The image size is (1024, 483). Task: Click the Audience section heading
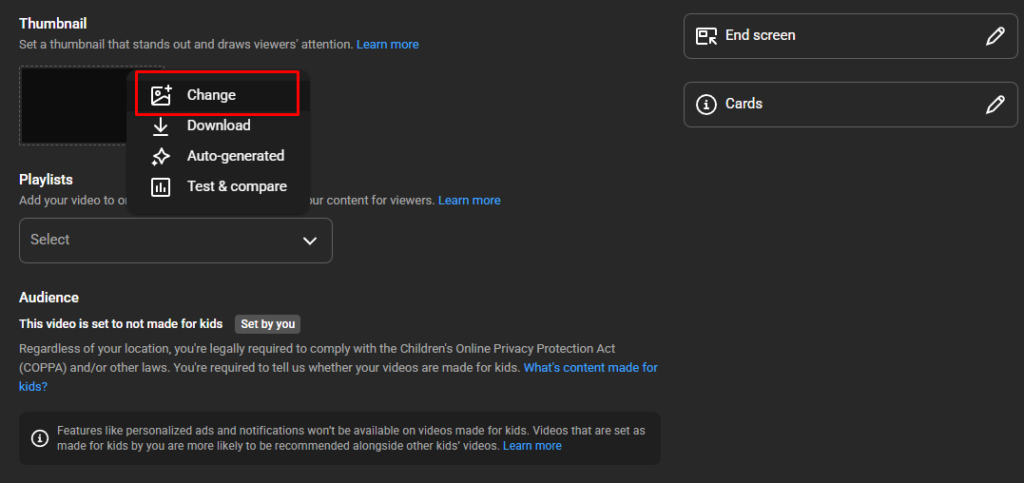[49, 298]
